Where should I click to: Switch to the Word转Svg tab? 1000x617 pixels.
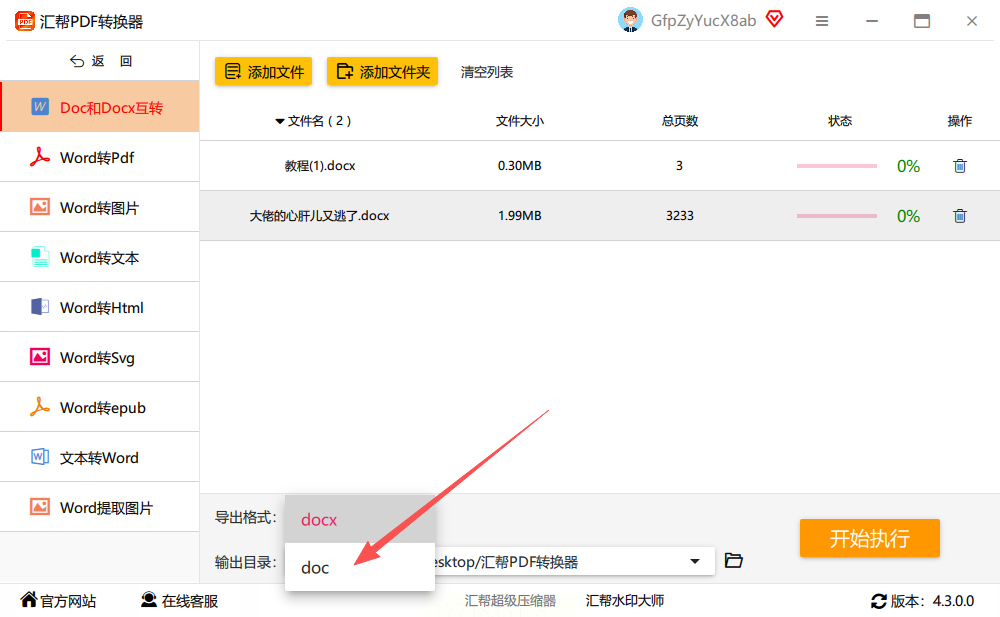coord(99,357)
